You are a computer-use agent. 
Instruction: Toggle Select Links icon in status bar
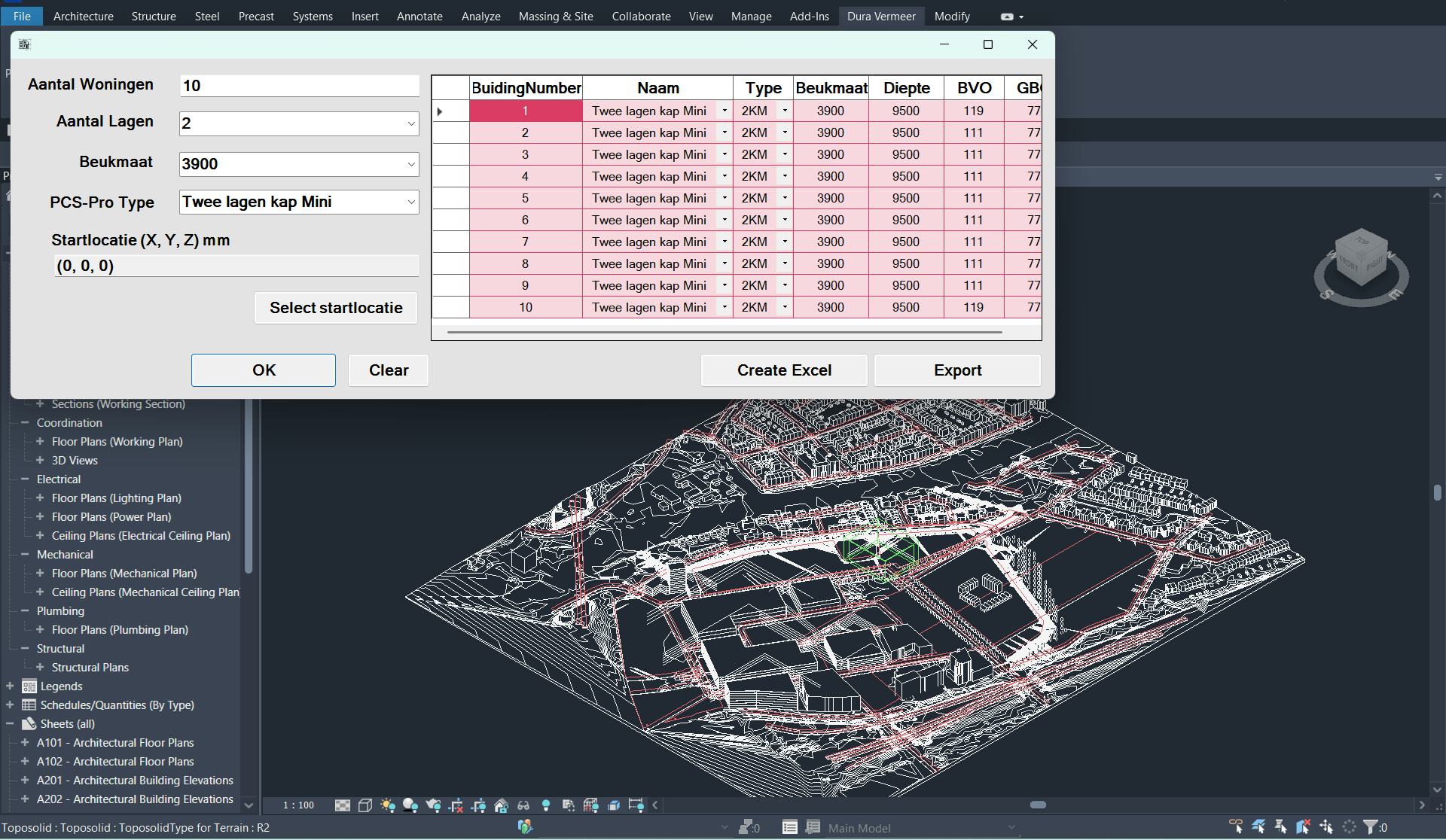(x=1236, y=827)
